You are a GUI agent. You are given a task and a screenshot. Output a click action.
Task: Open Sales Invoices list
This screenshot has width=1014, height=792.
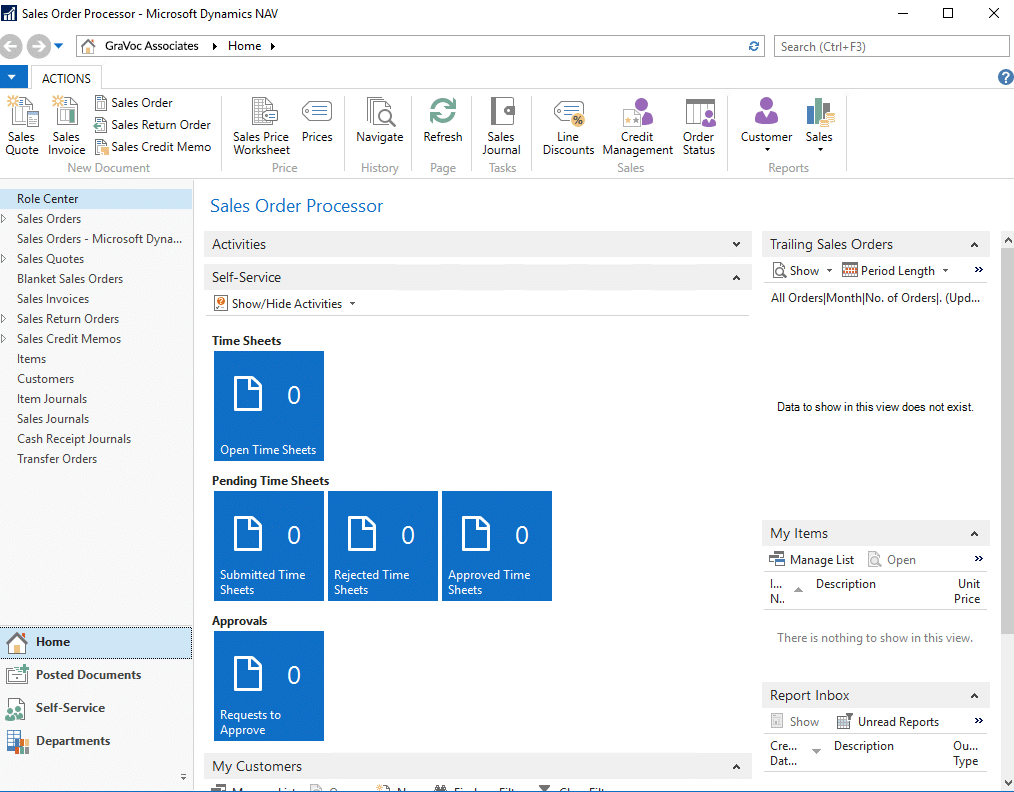click(x=53, y=299)
